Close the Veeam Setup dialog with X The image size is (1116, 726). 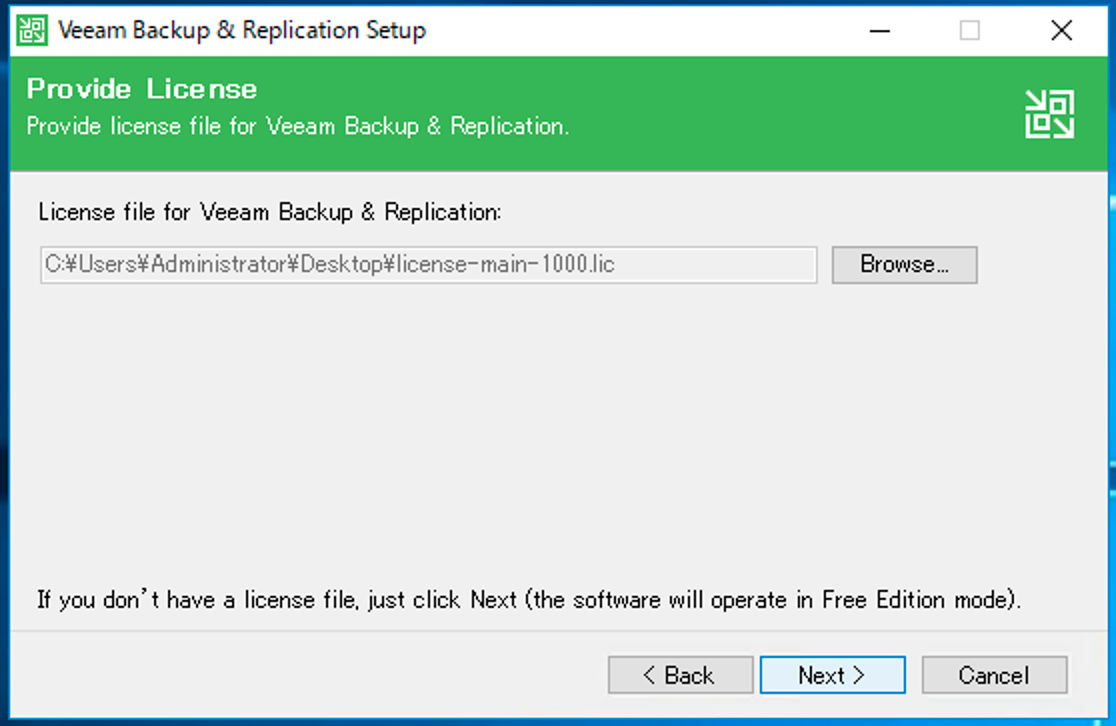pos(1061,31)
